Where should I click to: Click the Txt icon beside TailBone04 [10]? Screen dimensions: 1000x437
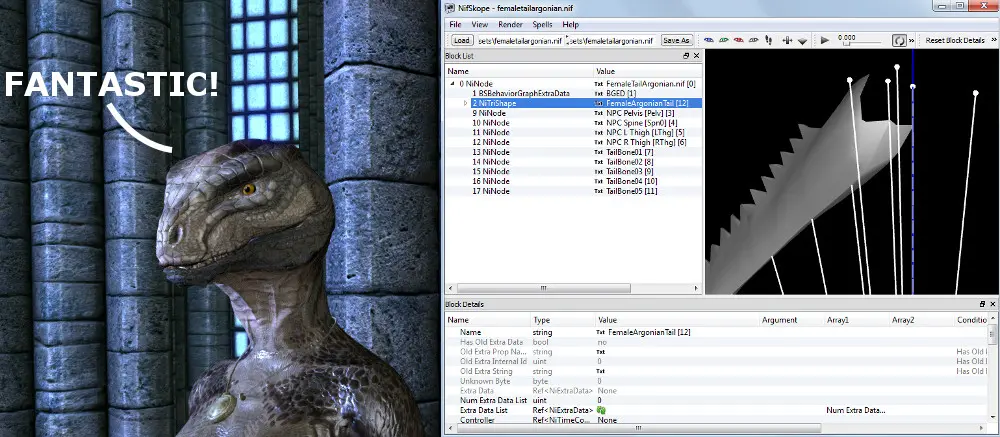tap(599, 181)
